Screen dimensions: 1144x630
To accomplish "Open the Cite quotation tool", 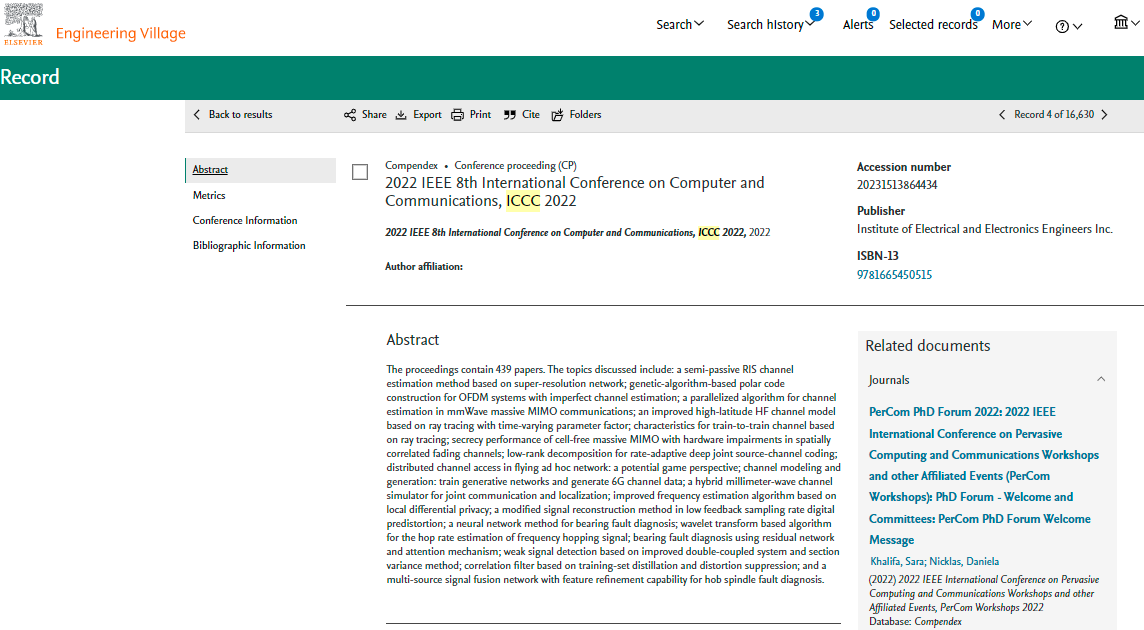I will (510, 115).
